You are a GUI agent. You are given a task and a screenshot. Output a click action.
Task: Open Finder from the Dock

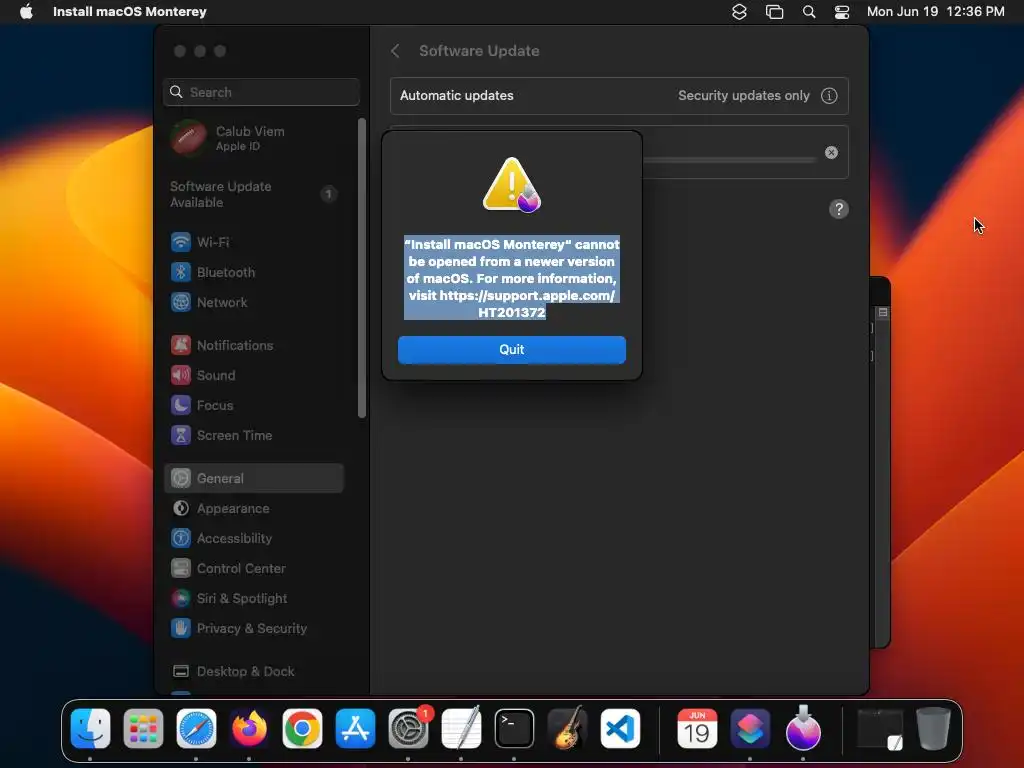coord(90,728)
